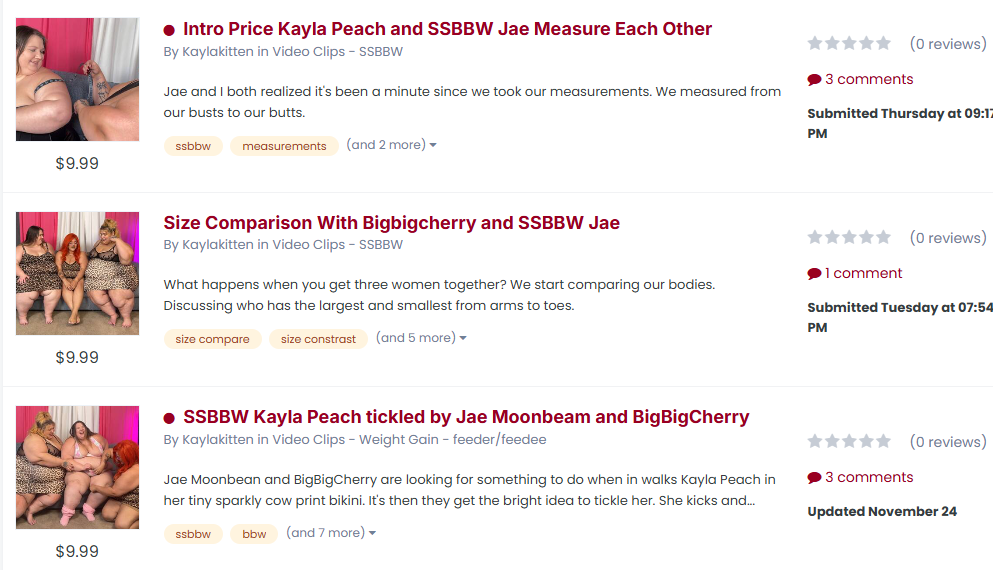The height and width of the screenshot is (570, 993).
Task: Expand "(and 2 more)" tags dropdown
Action: coord(391,145)
